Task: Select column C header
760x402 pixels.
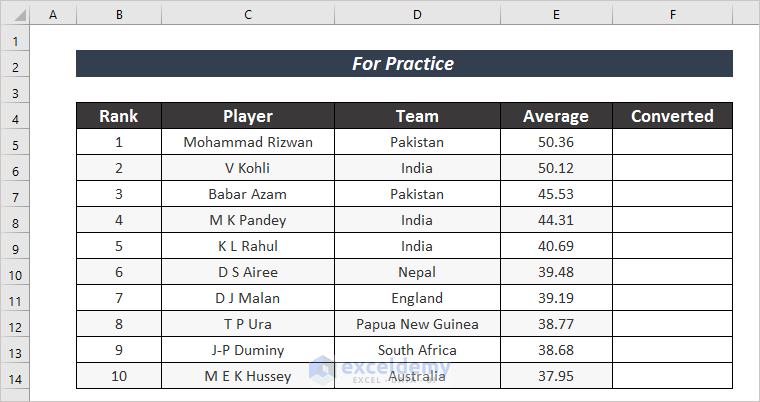Action: point(248,15)
